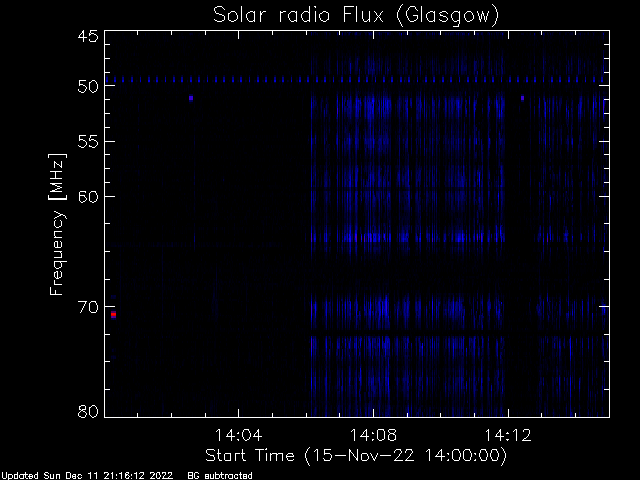The image size is (640, 480).
Task: Click the '14:12' time axis label
Action: point(508,435)
